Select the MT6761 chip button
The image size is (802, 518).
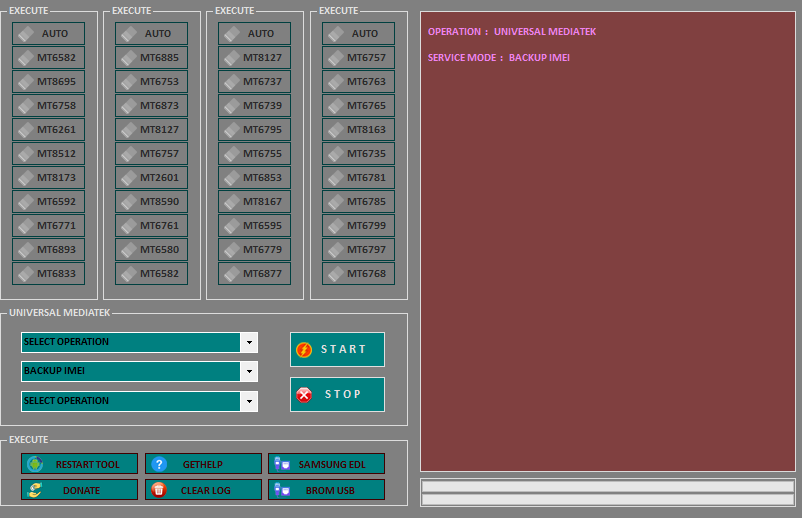pos(151,226)
